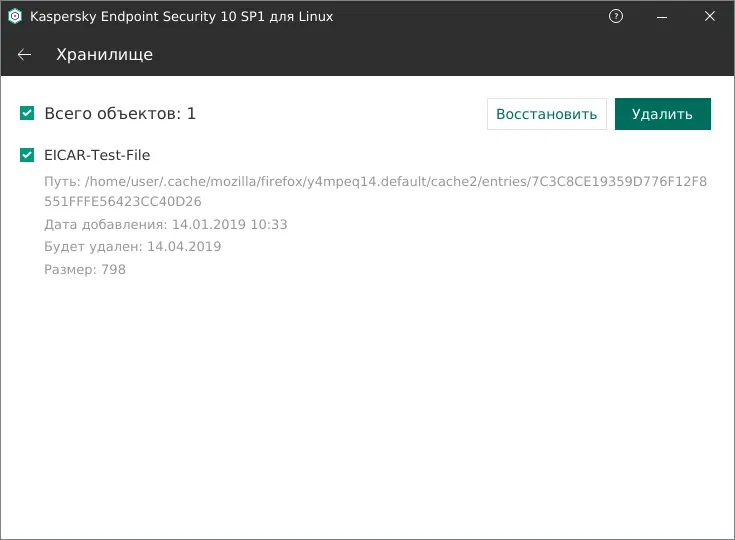Open help via the question mark icon

616,16
